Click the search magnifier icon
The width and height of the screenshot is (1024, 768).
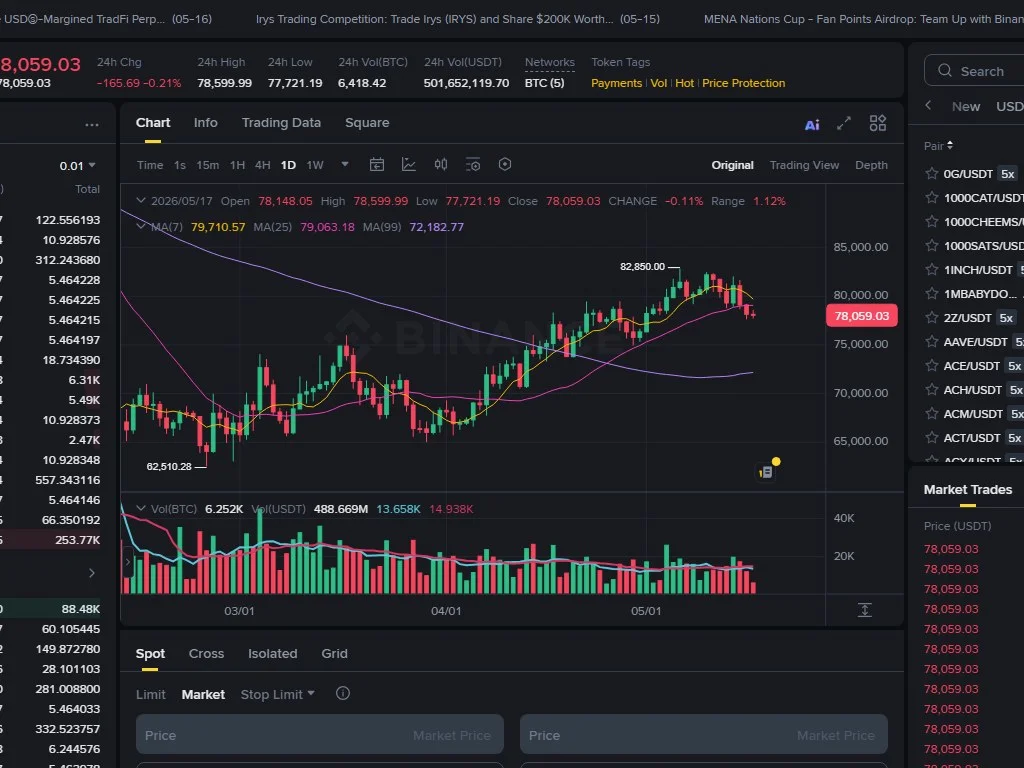coord(944,71)
